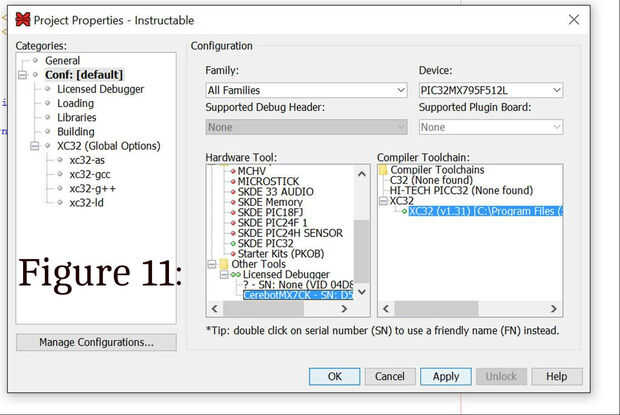
Task: Select SKDE PIC24H SENSOR tool
Action: pyautogui.click(x=290, y=233)
